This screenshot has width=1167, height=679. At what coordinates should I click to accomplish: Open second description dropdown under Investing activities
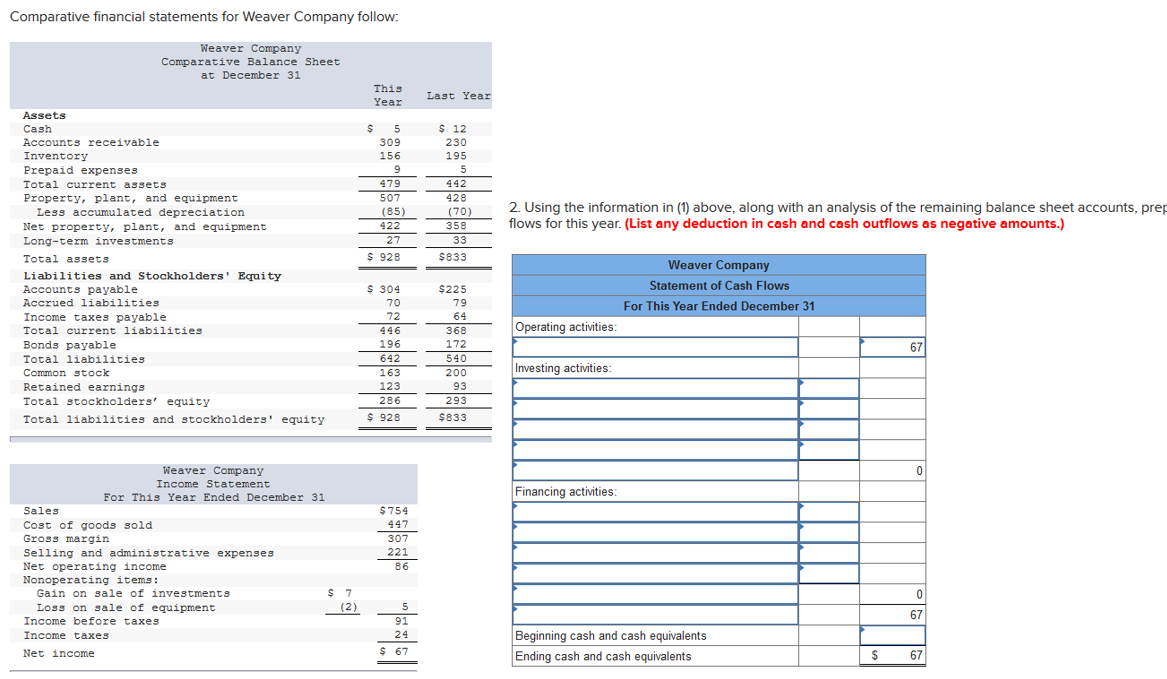[x=655, y=409]
